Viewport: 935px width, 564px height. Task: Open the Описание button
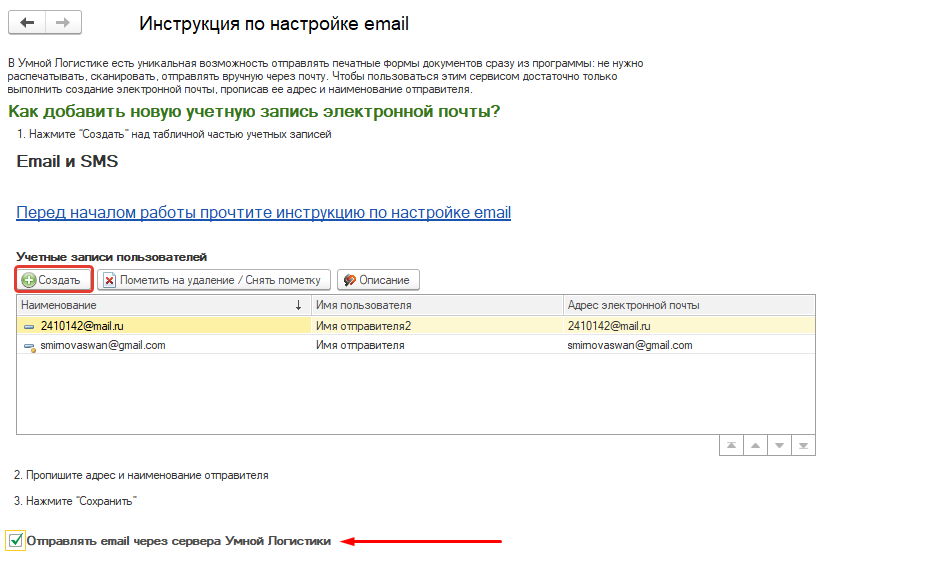pyautogui.click(x=378, y=280)
